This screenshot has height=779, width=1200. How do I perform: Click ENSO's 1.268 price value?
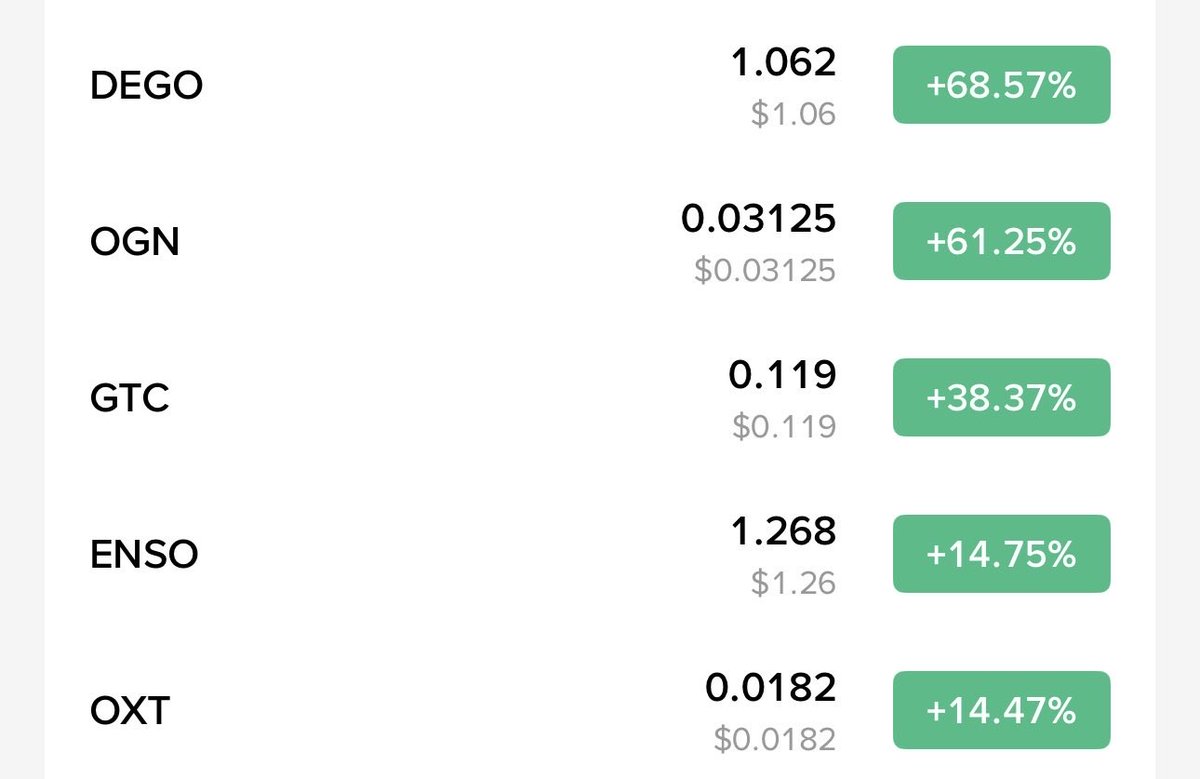[783, 531]
